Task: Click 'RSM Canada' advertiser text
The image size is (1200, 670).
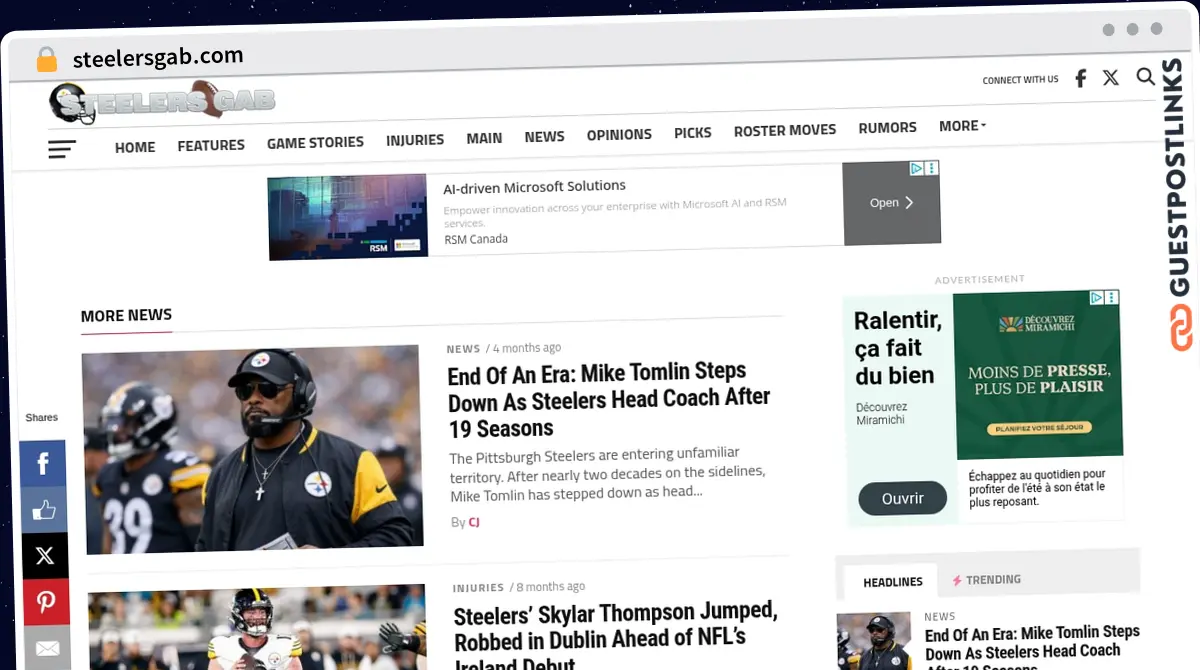Action: 476,239
